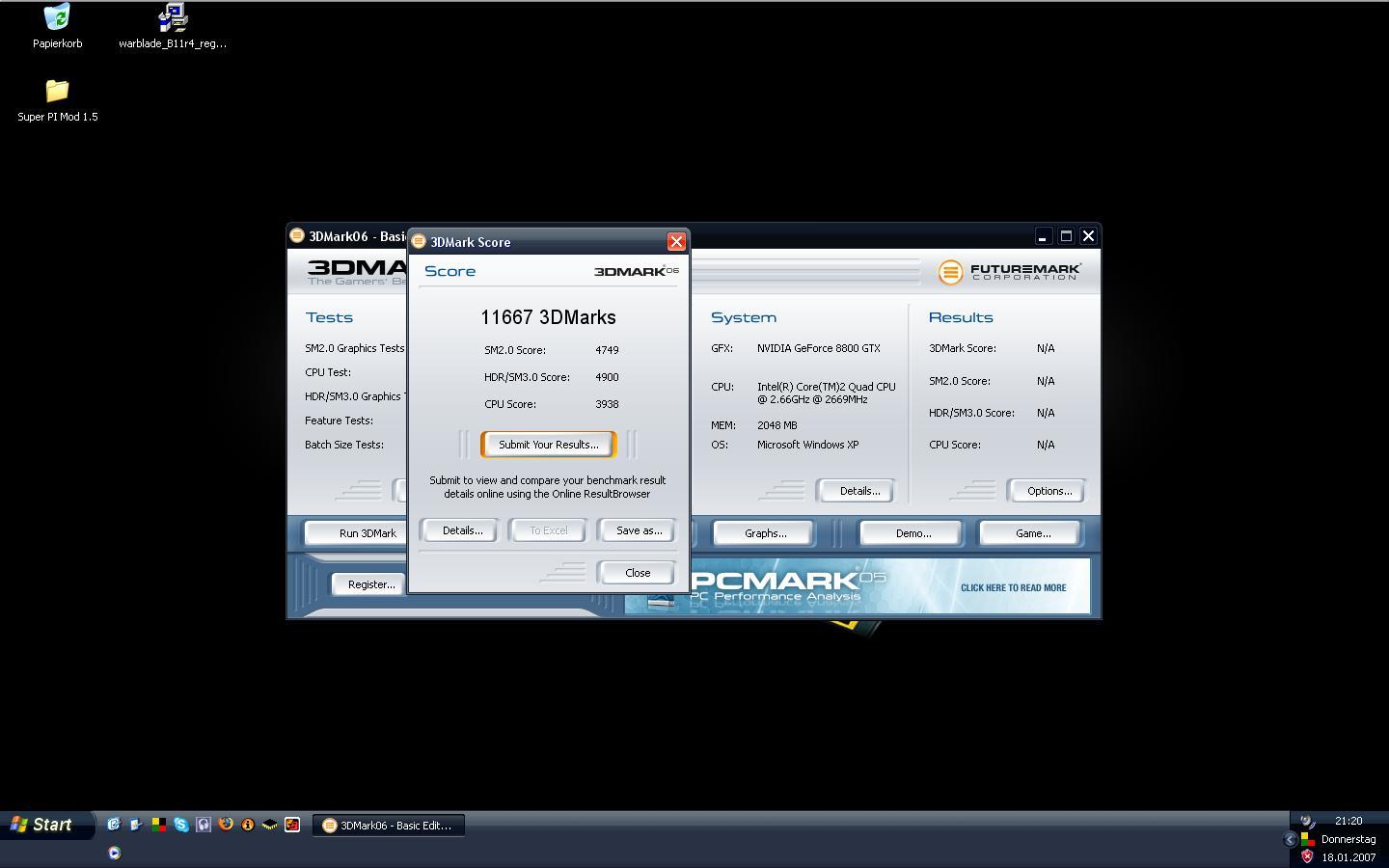Click the HDR/SM3.0 Score value 4900
The image size is (1389, 868).
607,377
